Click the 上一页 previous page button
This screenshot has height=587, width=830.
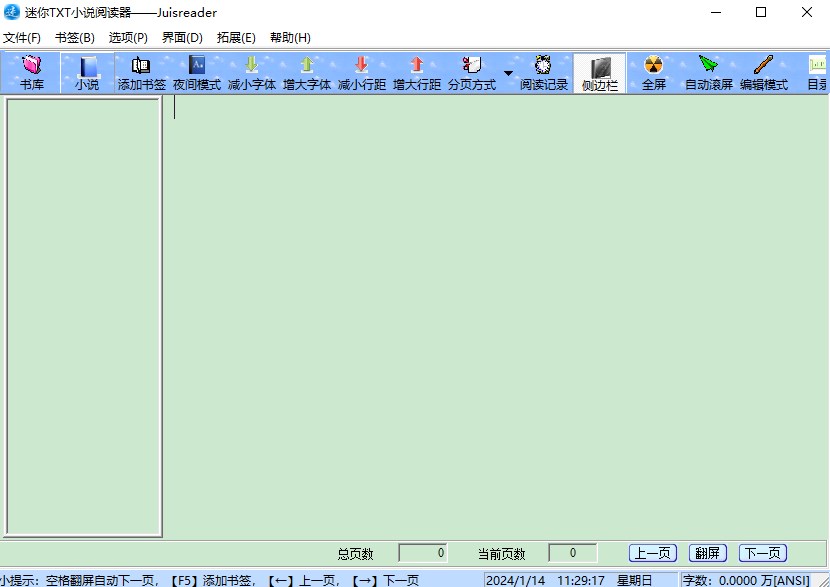653,553
